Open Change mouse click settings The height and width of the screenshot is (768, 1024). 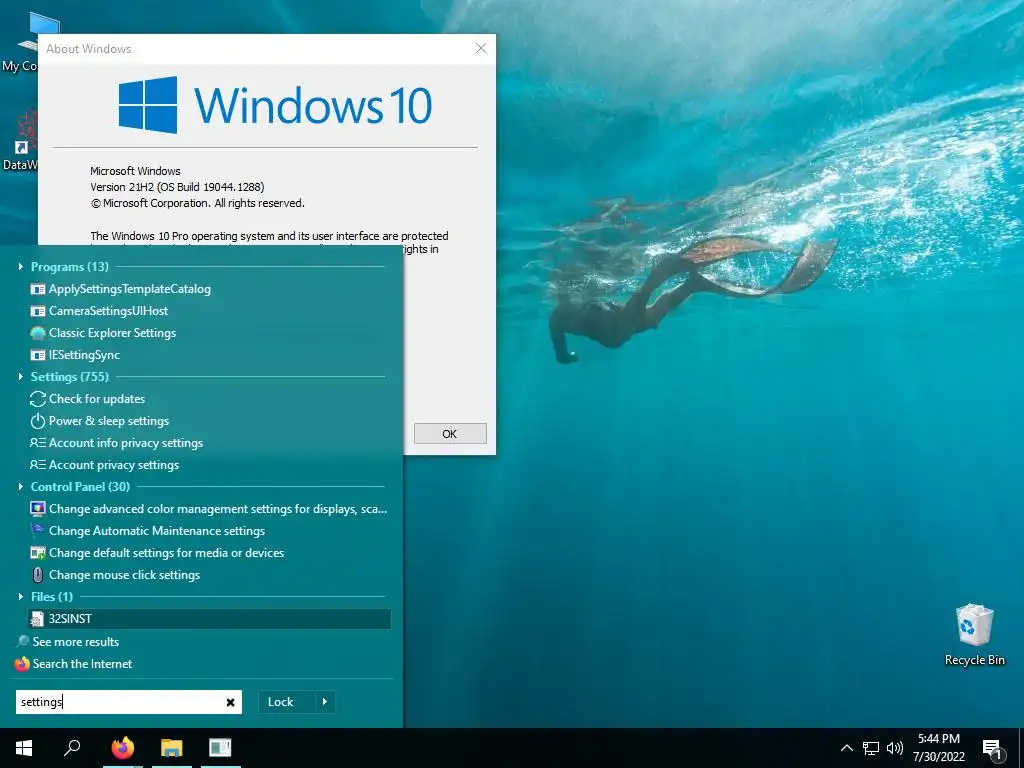coord(209,575)
